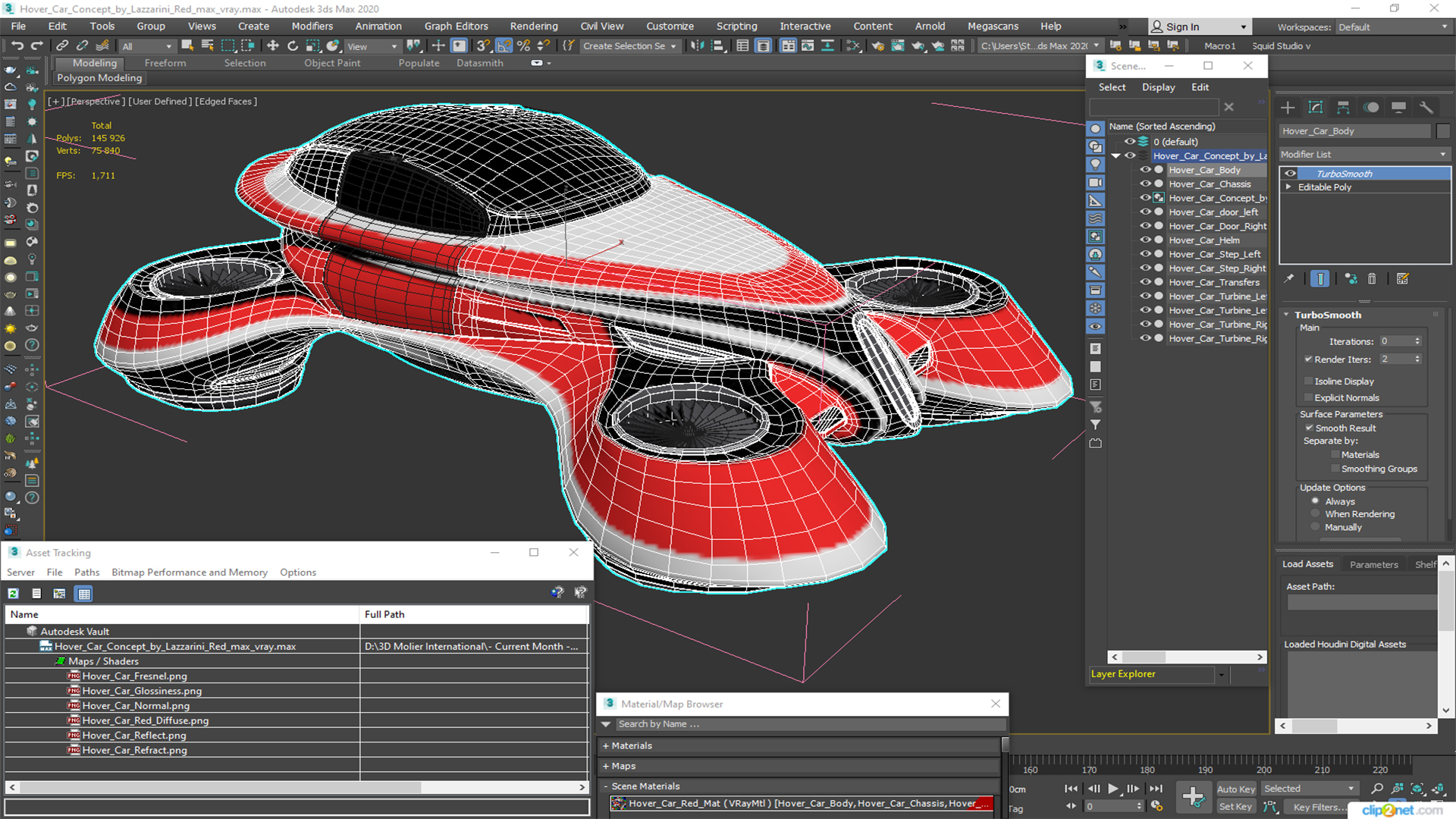1456x819 pixels.
Task: Switch to the Freeform ribbon tab
Action: click(165, 63)
